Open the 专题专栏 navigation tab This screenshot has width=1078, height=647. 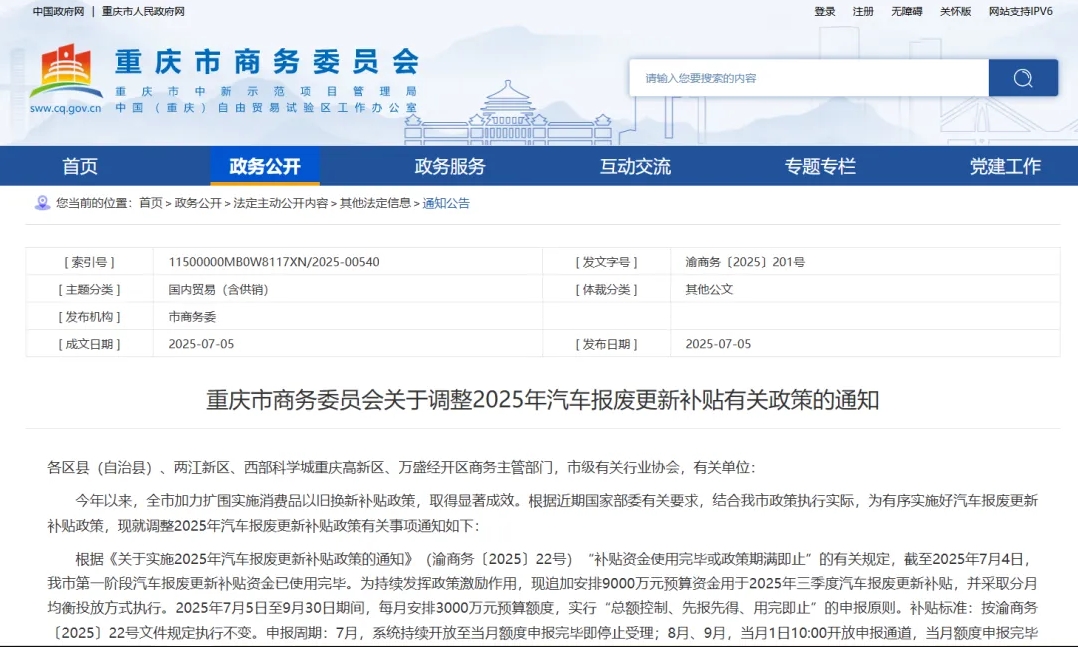820,166
